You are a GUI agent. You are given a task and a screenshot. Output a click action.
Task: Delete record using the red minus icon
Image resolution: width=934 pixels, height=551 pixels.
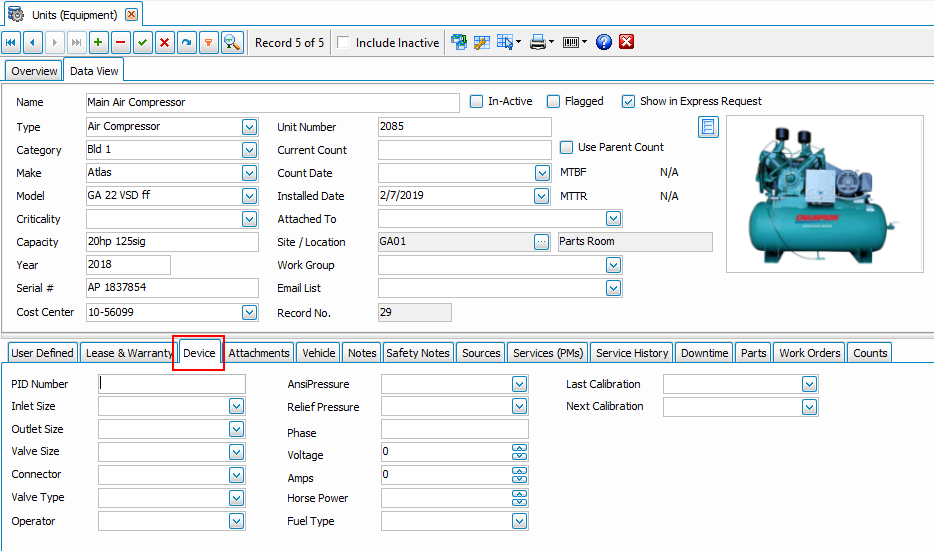120,43
